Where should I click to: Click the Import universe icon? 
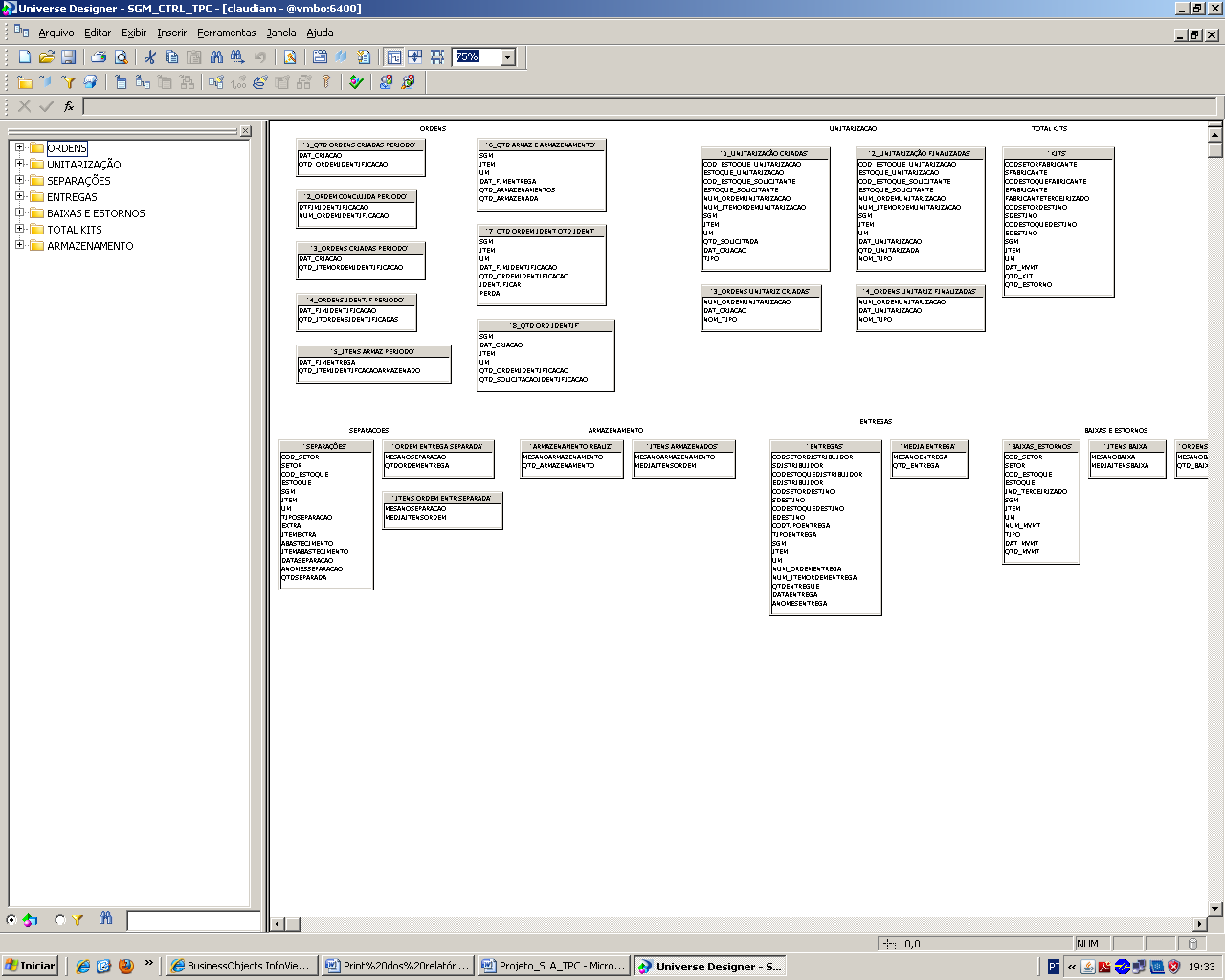(x=386, y=82)
